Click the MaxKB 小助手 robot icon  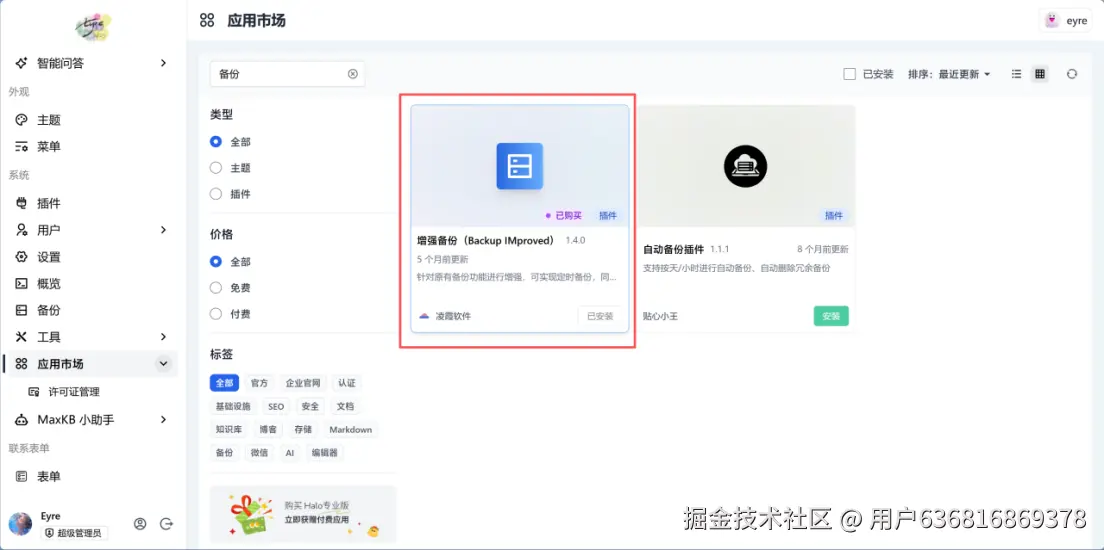coord(22,420)
